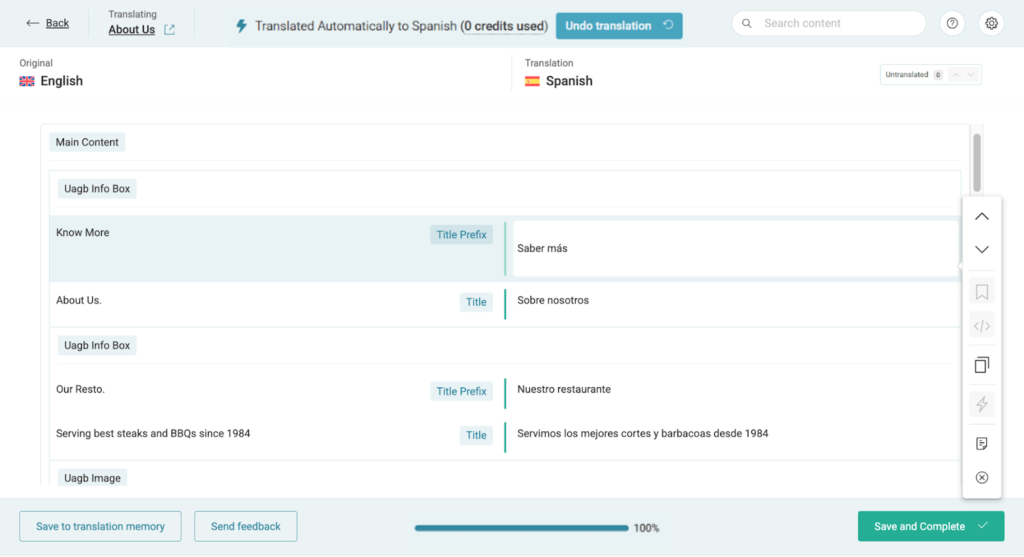Go to previous segment with up chevron

[981, 216]
